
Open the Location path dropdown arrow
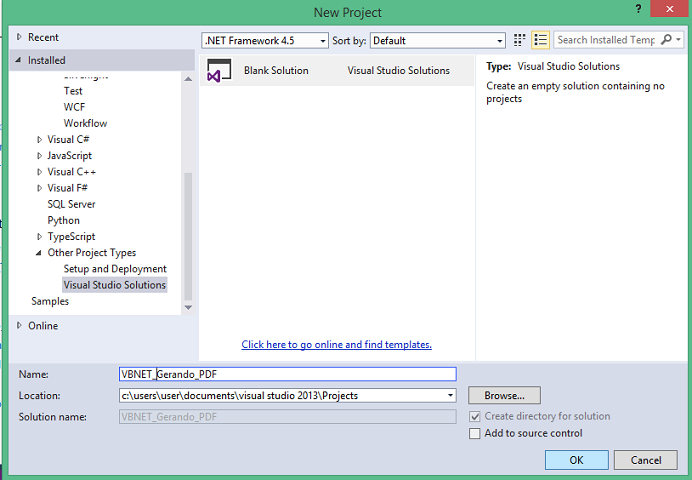pyautogui.click(x=450, y=395)
